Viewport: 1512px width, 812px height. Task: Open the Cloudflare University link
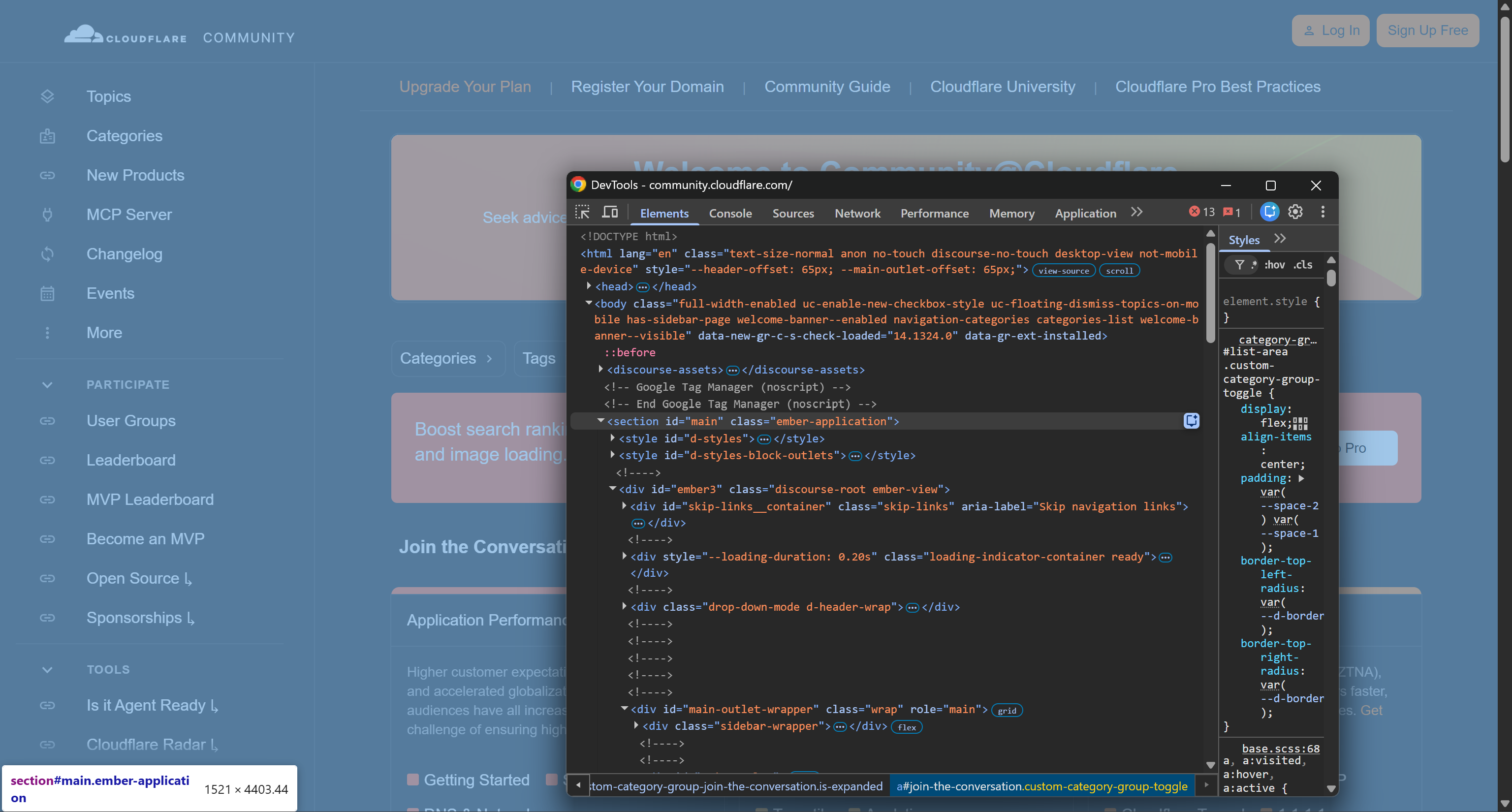(x=1003, y=86)
